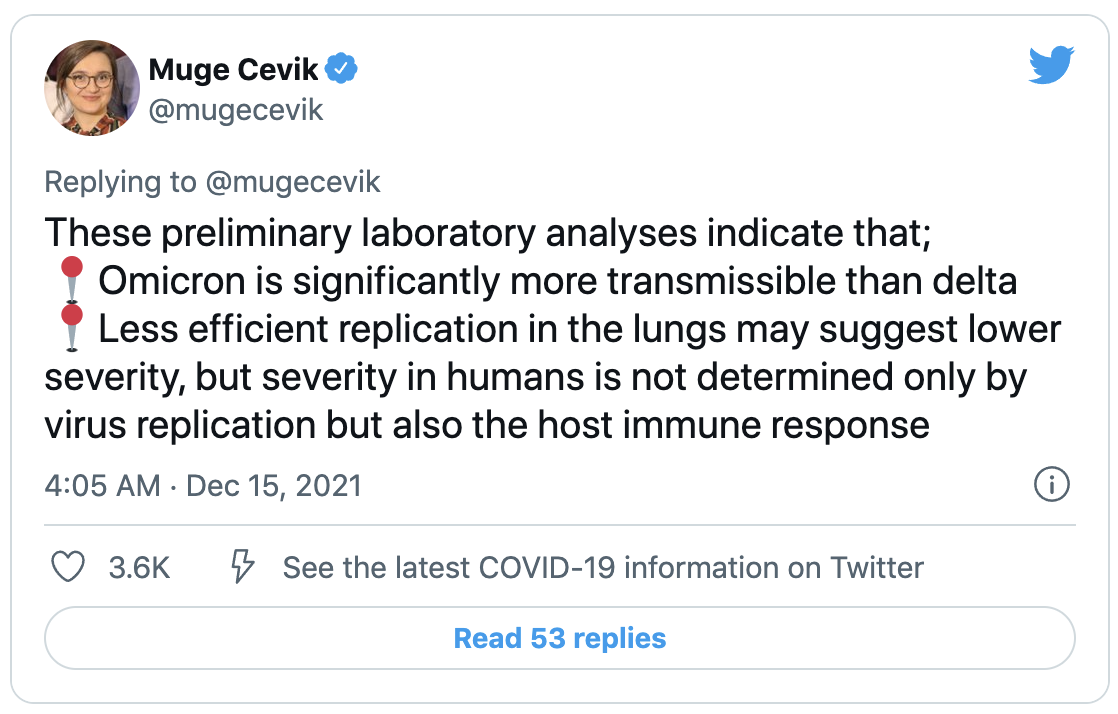Click the second red pushpin emoji
Screen dimensions: 1118x714
(71, 327)
